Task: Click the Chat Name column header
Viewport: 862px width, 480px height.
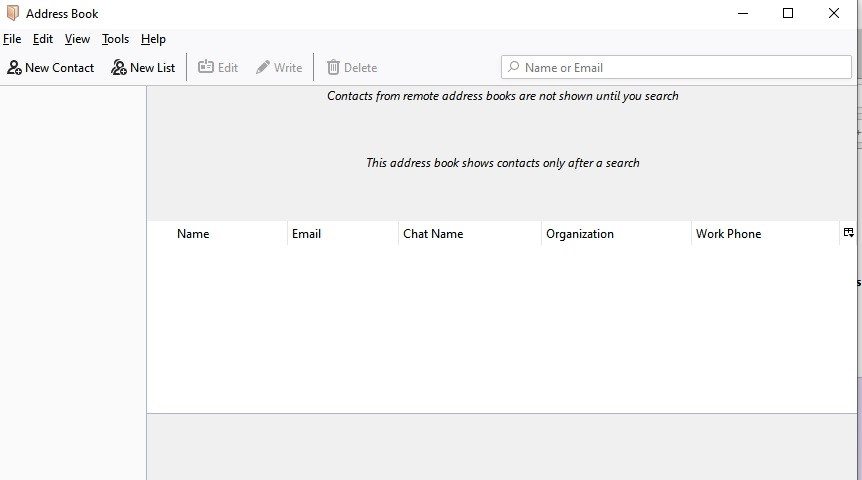Action: point(433,234)
